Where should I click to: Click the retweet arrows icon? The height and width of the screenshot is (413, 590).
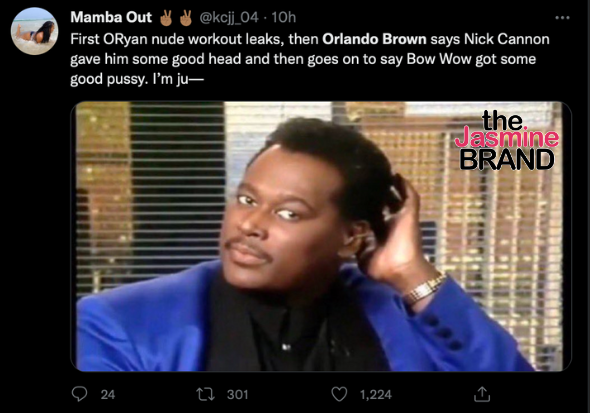pos(205,394)
